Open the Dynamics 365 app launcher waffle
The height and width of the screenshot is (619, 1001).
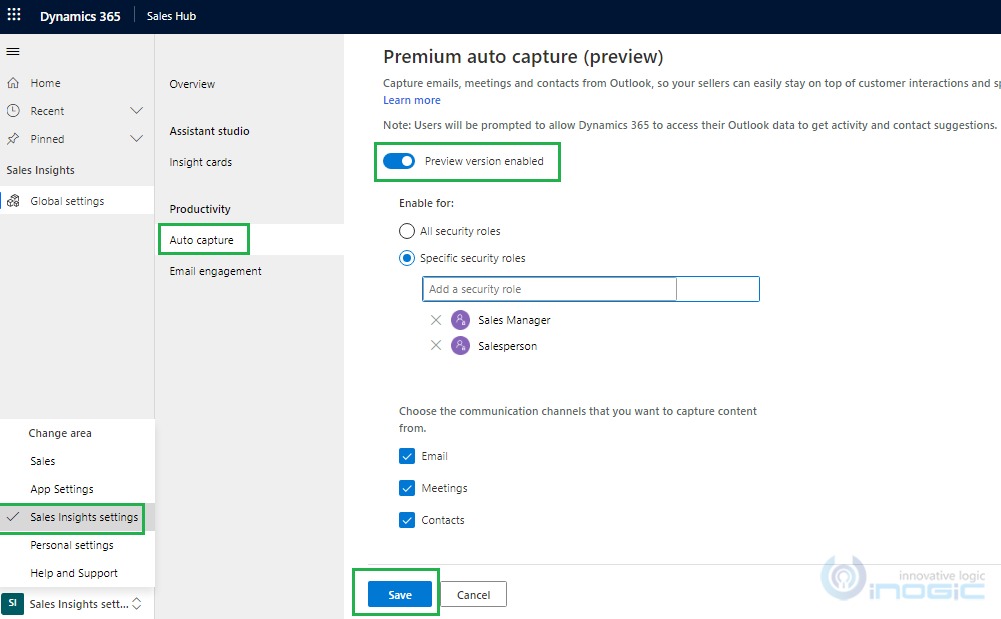click(x=14, y=15)
